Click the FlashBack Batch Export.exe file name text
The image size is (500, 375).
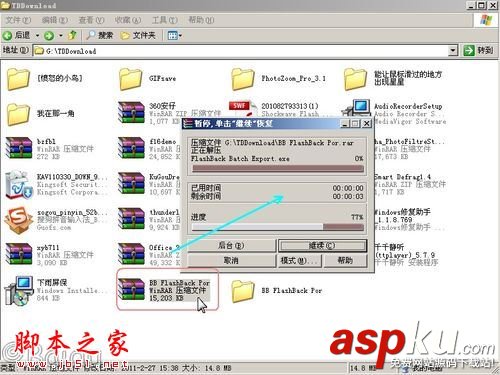click(x=240, y=159)
